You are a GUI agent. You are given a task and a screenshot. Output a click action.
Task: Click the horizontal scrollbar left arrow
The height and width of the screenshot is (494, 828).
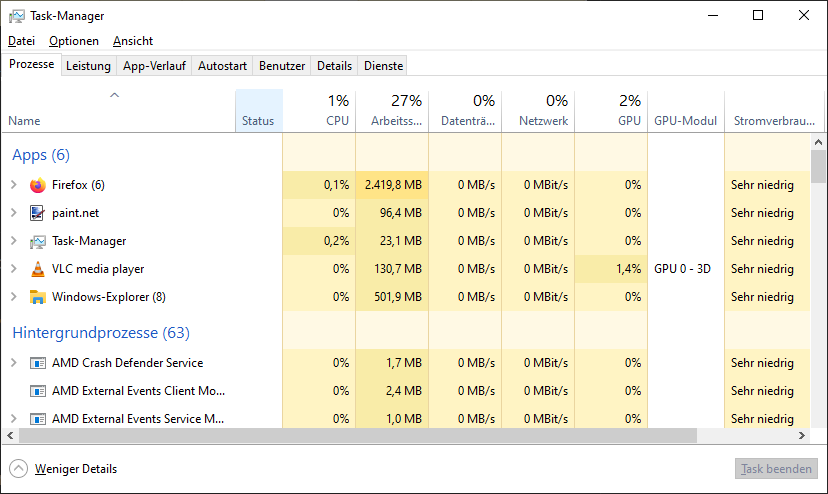(x=10, y=435)
